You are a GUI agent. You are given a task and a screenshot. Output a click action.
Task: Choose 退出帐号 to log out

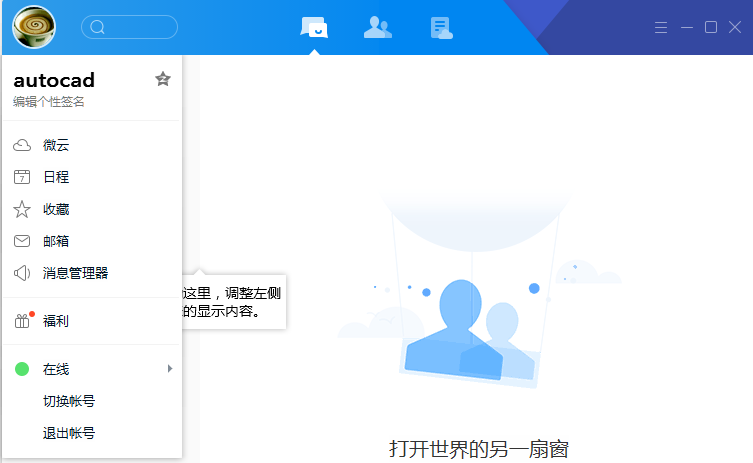coord(69,433)
